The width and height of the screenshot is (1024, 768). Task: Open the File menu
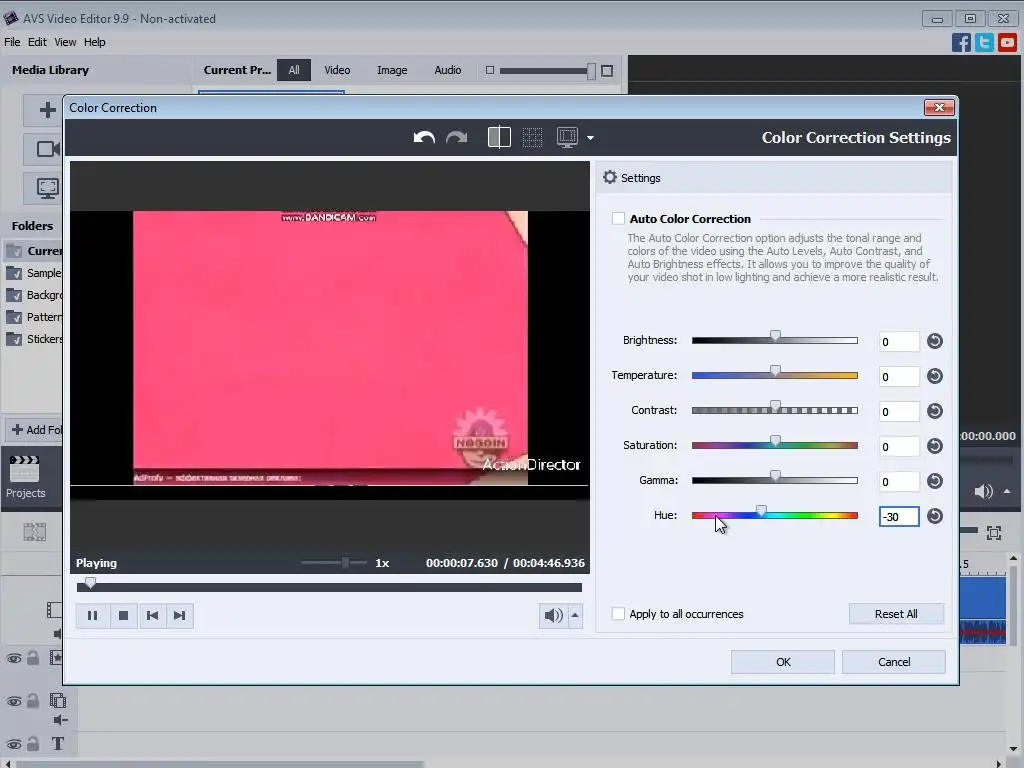pyautogui.click(x=12, y=42)
